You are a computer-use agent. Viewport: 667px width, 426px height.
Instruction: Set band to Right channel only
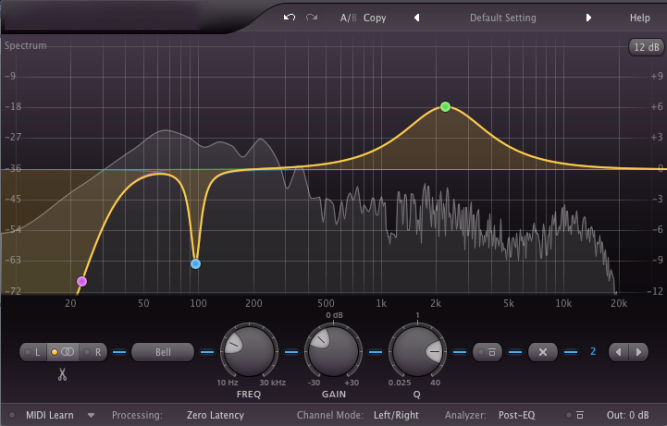coord(95,352)
